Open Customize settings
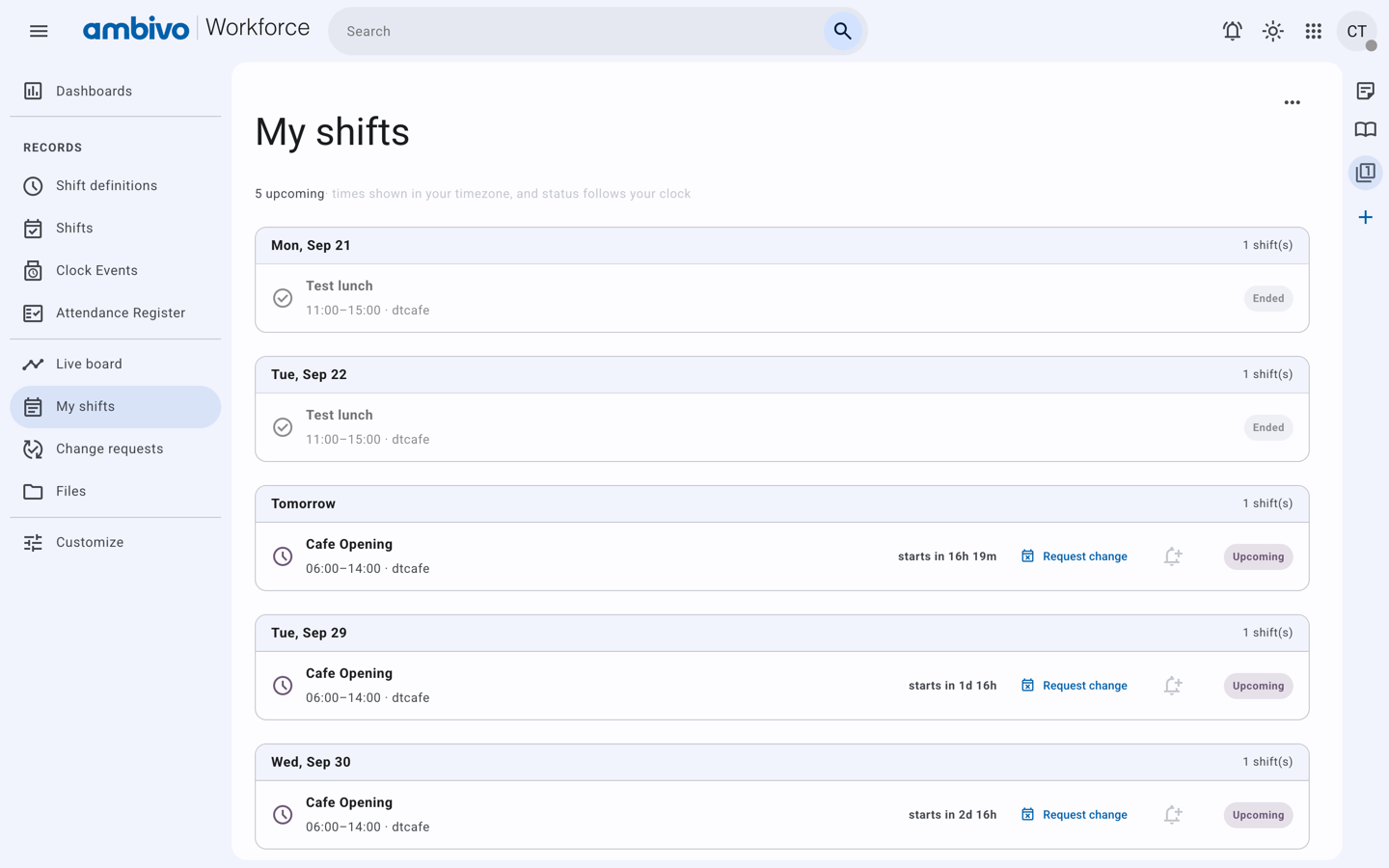Screen dimensions: 1389x868 tap(116, 542)
